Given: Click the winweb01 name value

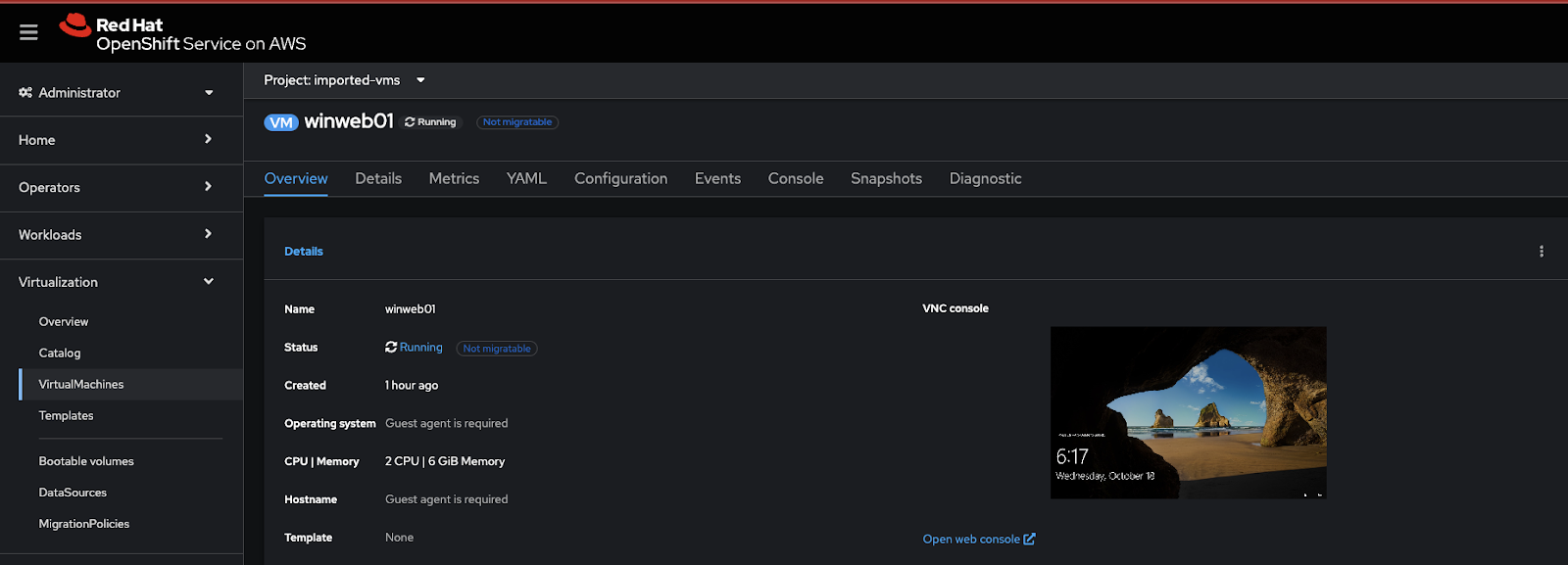Looking at the screenshot, I should 411,309.
